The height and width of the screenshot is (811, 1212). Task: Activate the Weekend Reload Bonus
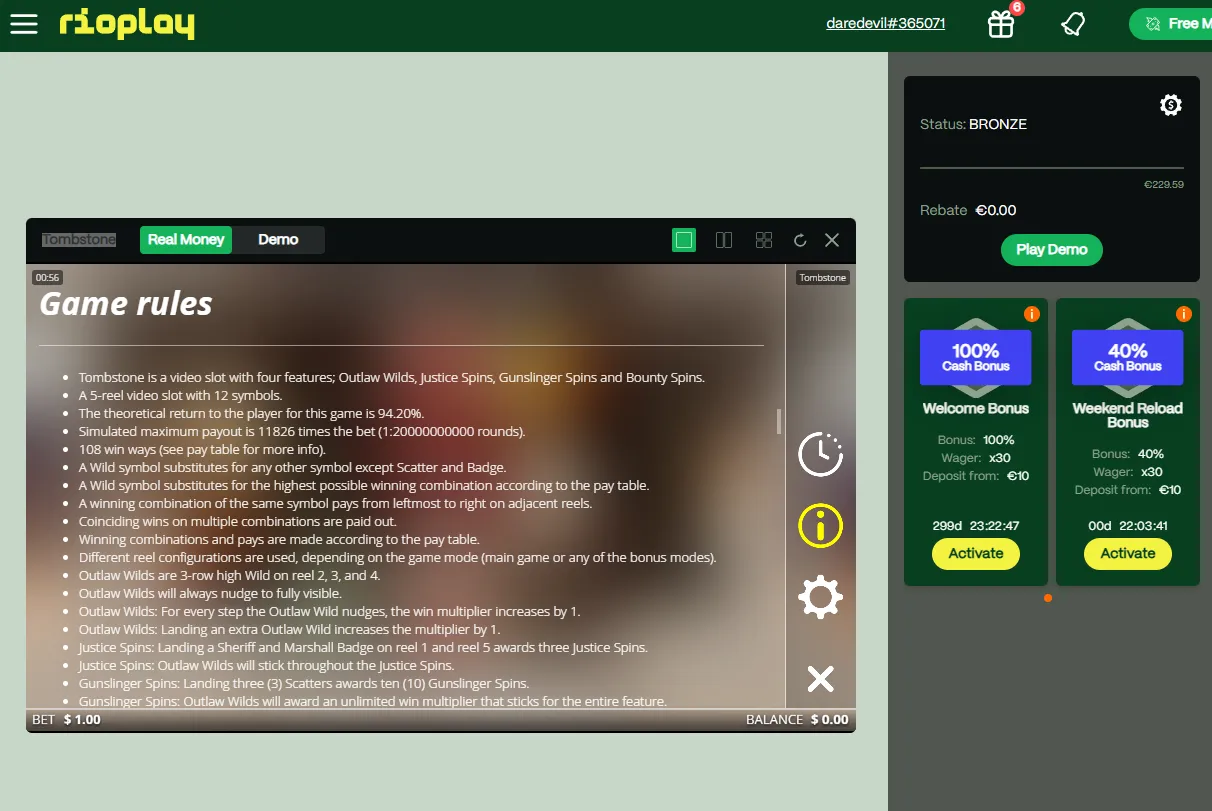point(1128,553)
